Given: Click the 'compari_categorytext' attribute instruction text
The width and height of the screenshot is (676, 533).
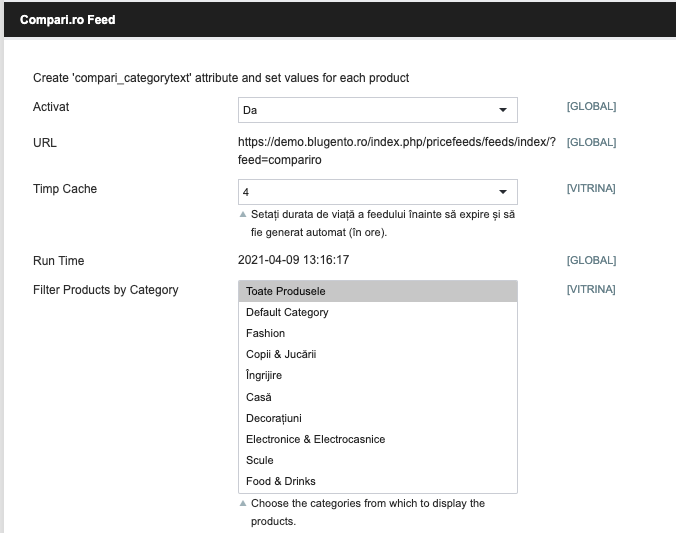Looking at the screenshot, I should coord(221,78).
